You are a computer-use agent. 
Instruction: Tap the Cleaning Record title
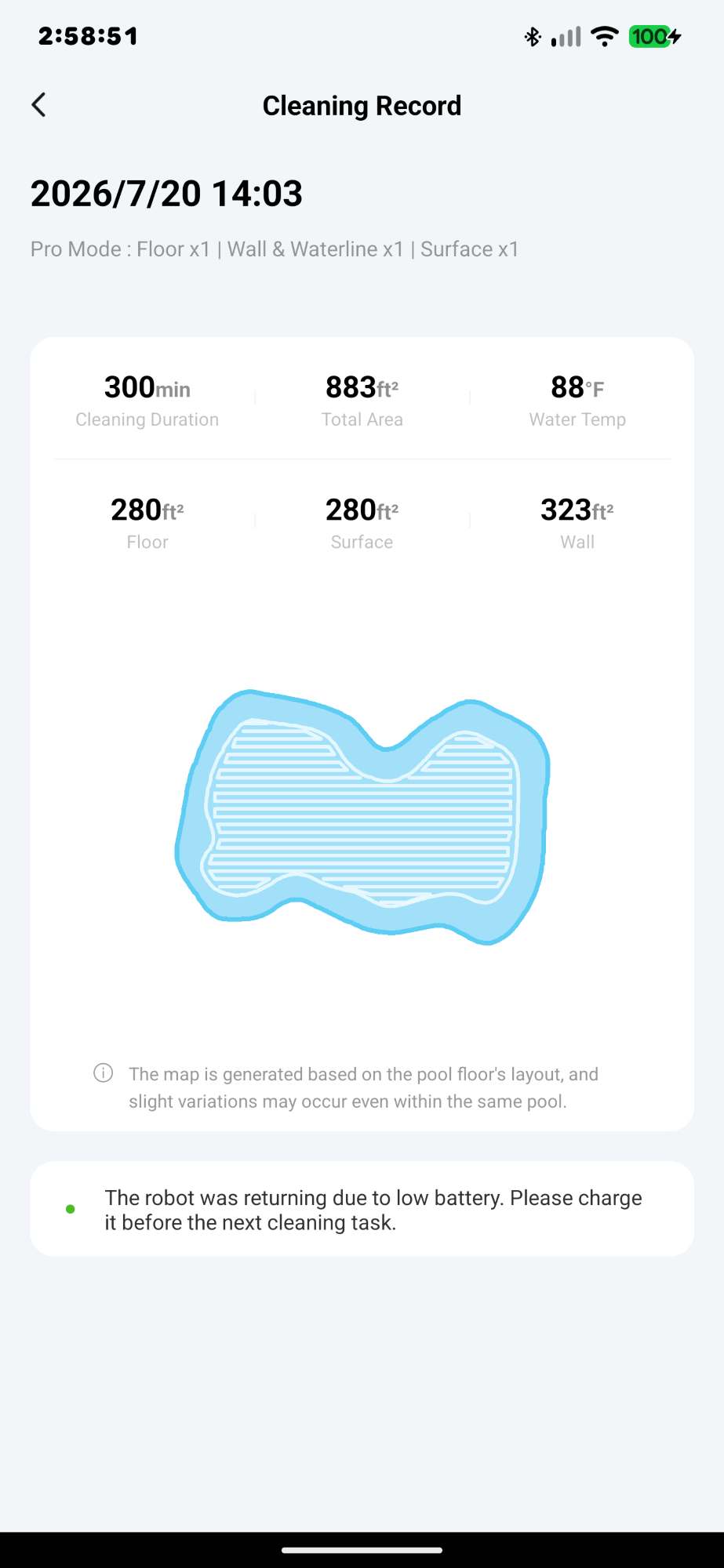[362, 105]
